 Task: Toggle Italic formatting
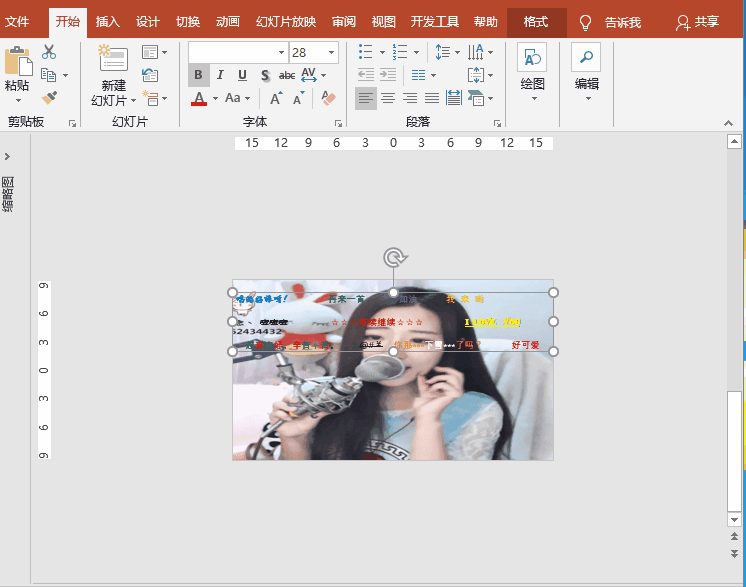(x=220, y=75)
